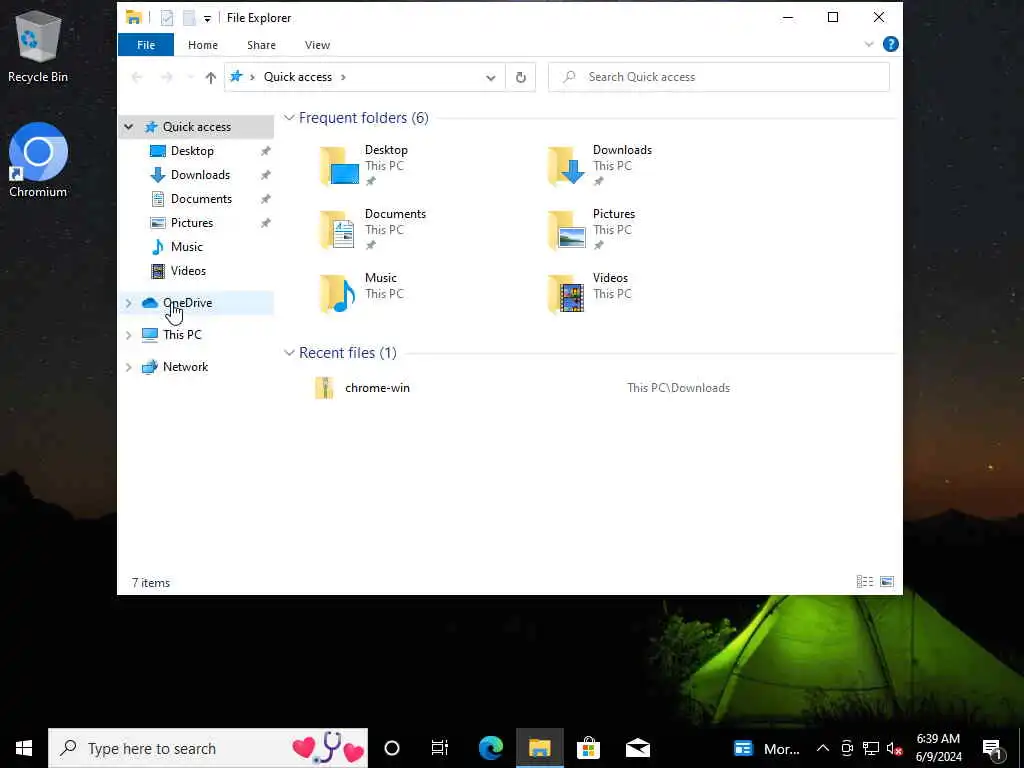Switch to the View ribbon tab
This screenshot has width=1024, height=768.
pos(317,45)
